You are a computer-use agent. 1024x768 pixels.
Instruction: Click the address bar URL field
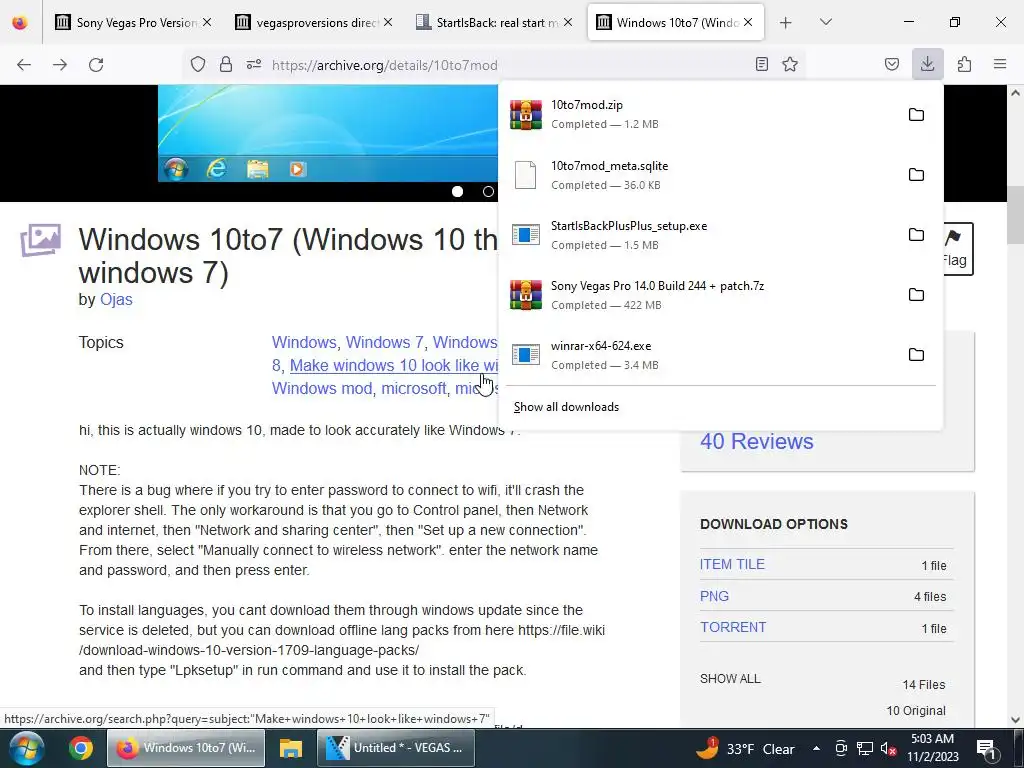[x=496, y=65]
